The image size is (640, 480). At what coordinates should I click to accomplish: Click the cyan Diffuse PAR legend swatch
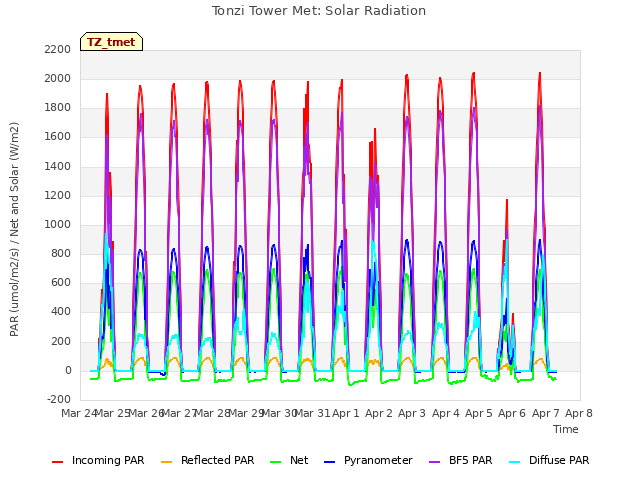tap(515, 462)
